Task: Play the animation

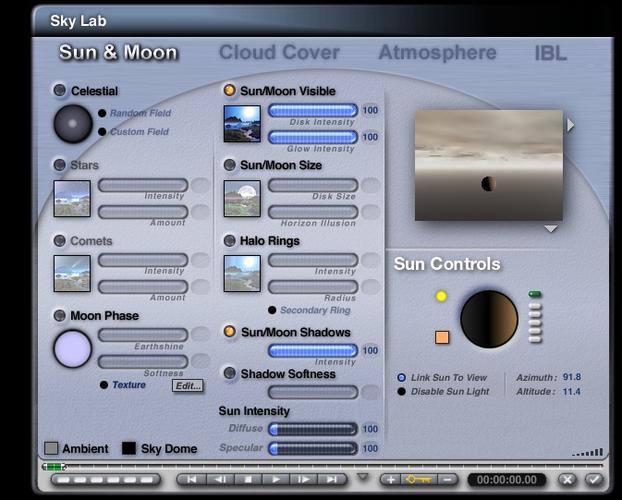Action: pos(276,479)
